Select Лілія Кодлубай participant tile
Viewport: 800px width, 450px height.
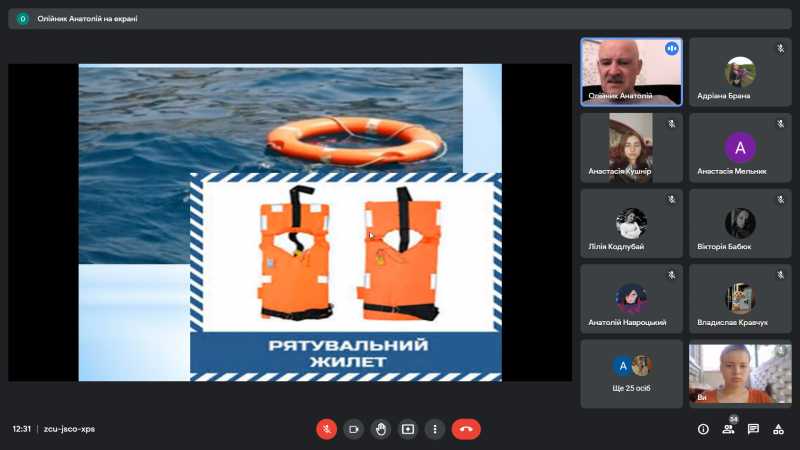pos(631,223)
